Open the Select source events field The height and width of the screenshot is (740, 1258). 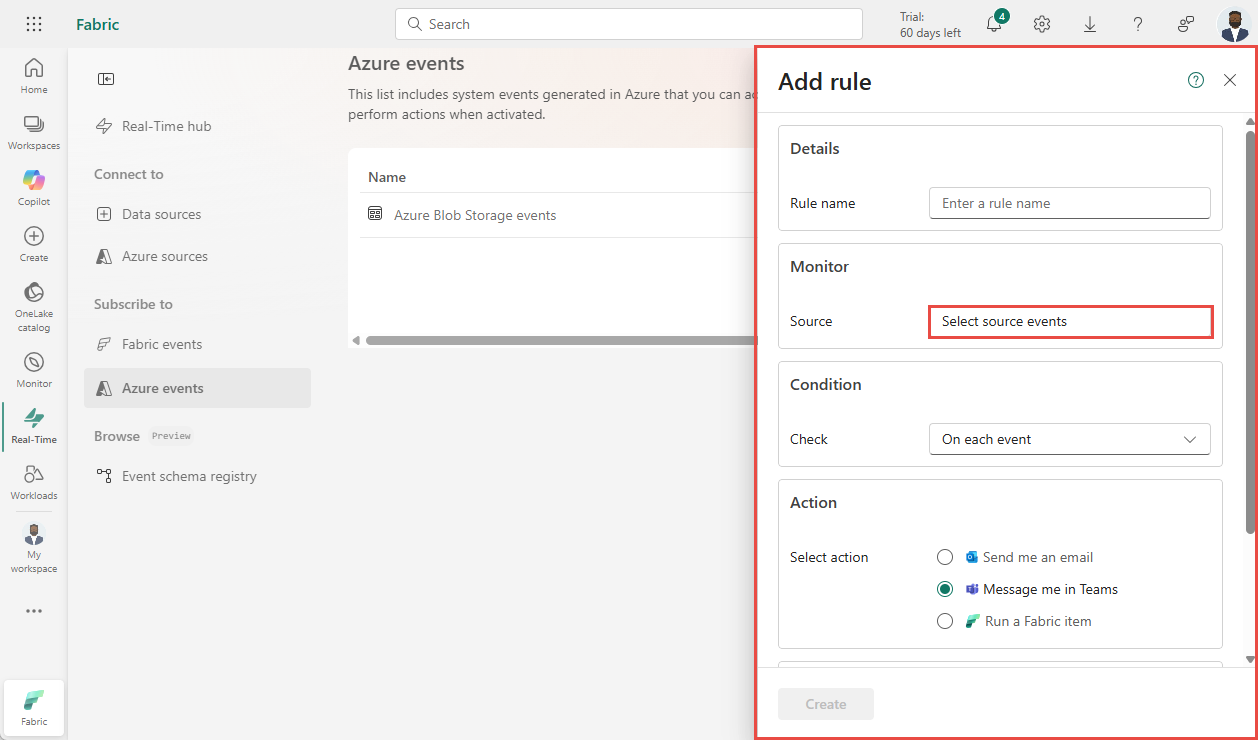coord(1070,322)
